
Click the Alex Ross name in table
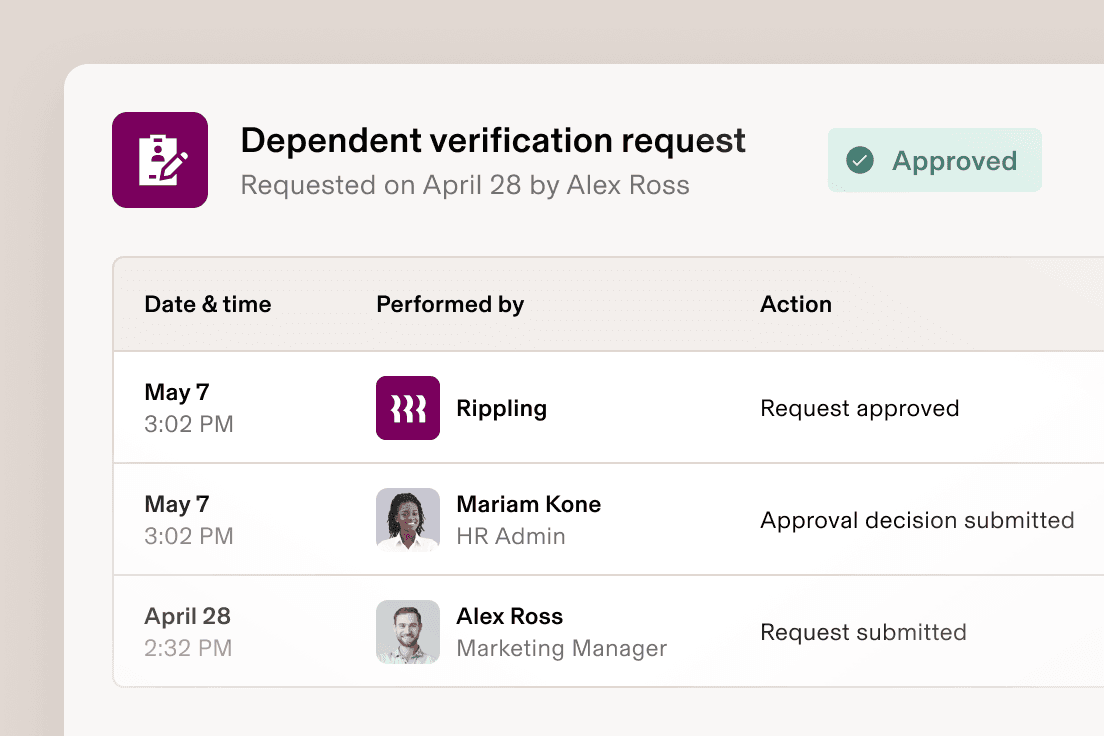coord(510,616)
